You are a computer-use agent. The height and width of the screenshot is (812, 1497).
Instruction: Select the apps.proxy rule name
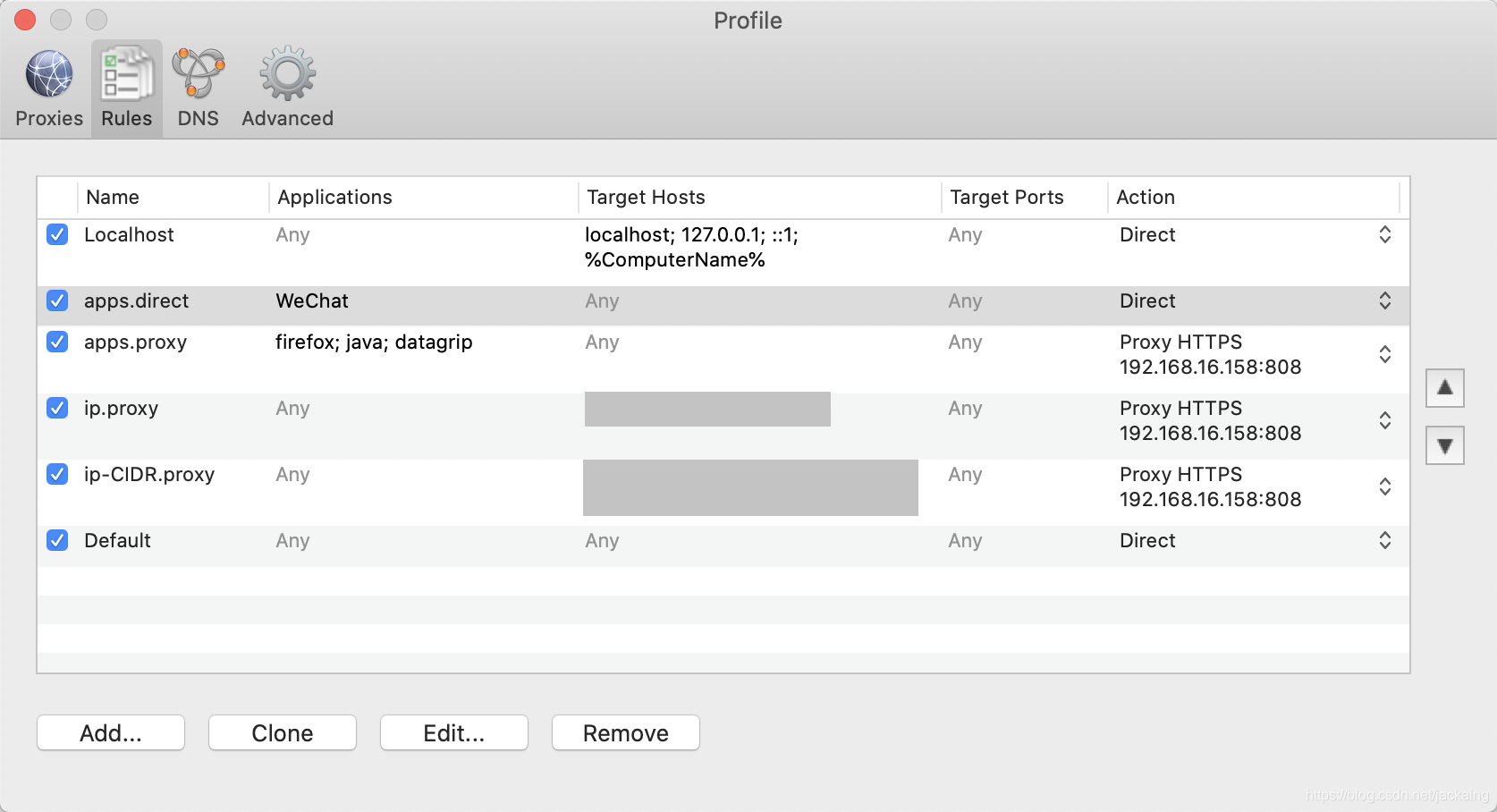click(135, 342)
